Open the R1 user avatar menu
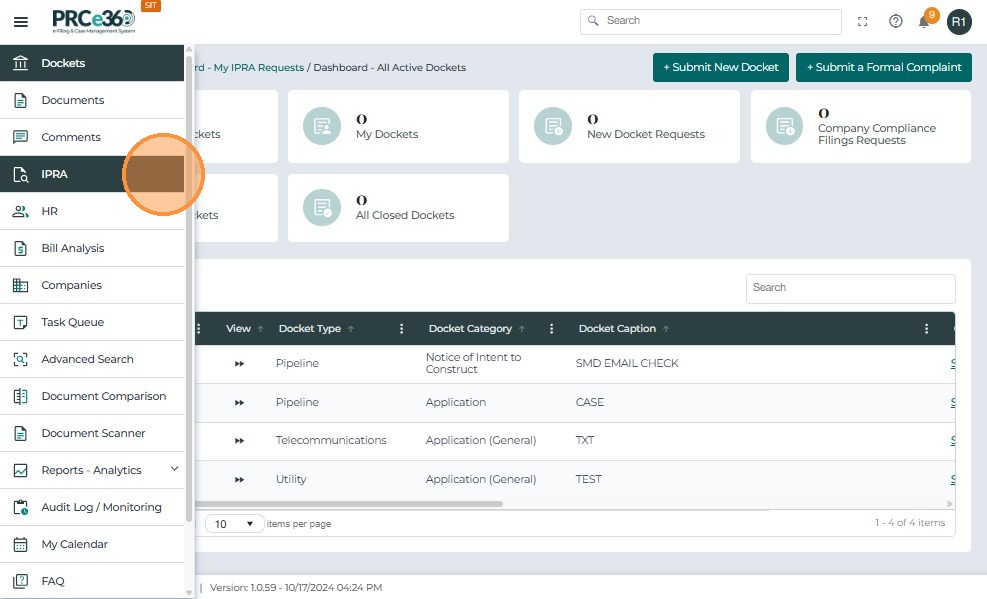987x599 pixels. (959, 21)
